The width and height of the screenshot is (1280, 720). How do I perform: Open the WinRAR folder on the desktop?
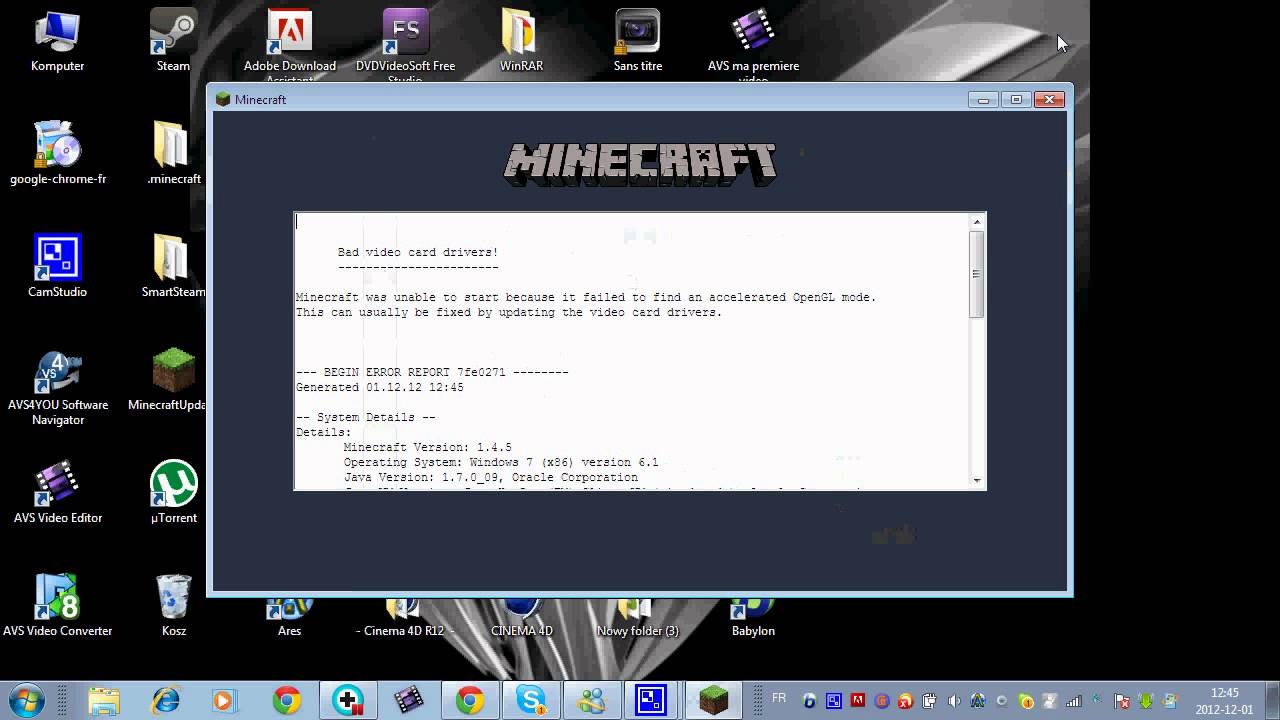coord(521,40)
